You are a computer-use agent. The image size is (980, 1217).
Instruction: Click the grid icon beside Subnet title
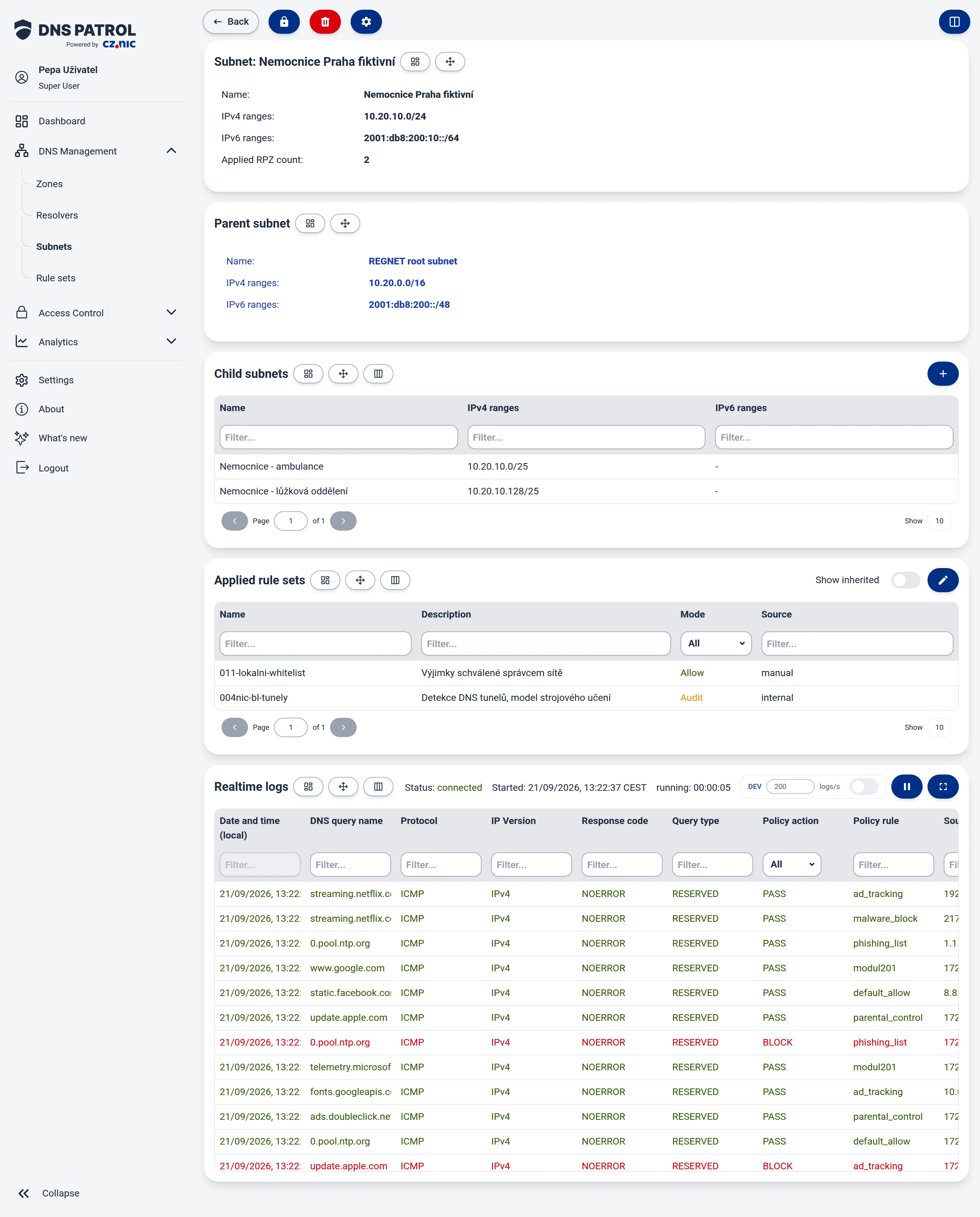tap(415, 62)
